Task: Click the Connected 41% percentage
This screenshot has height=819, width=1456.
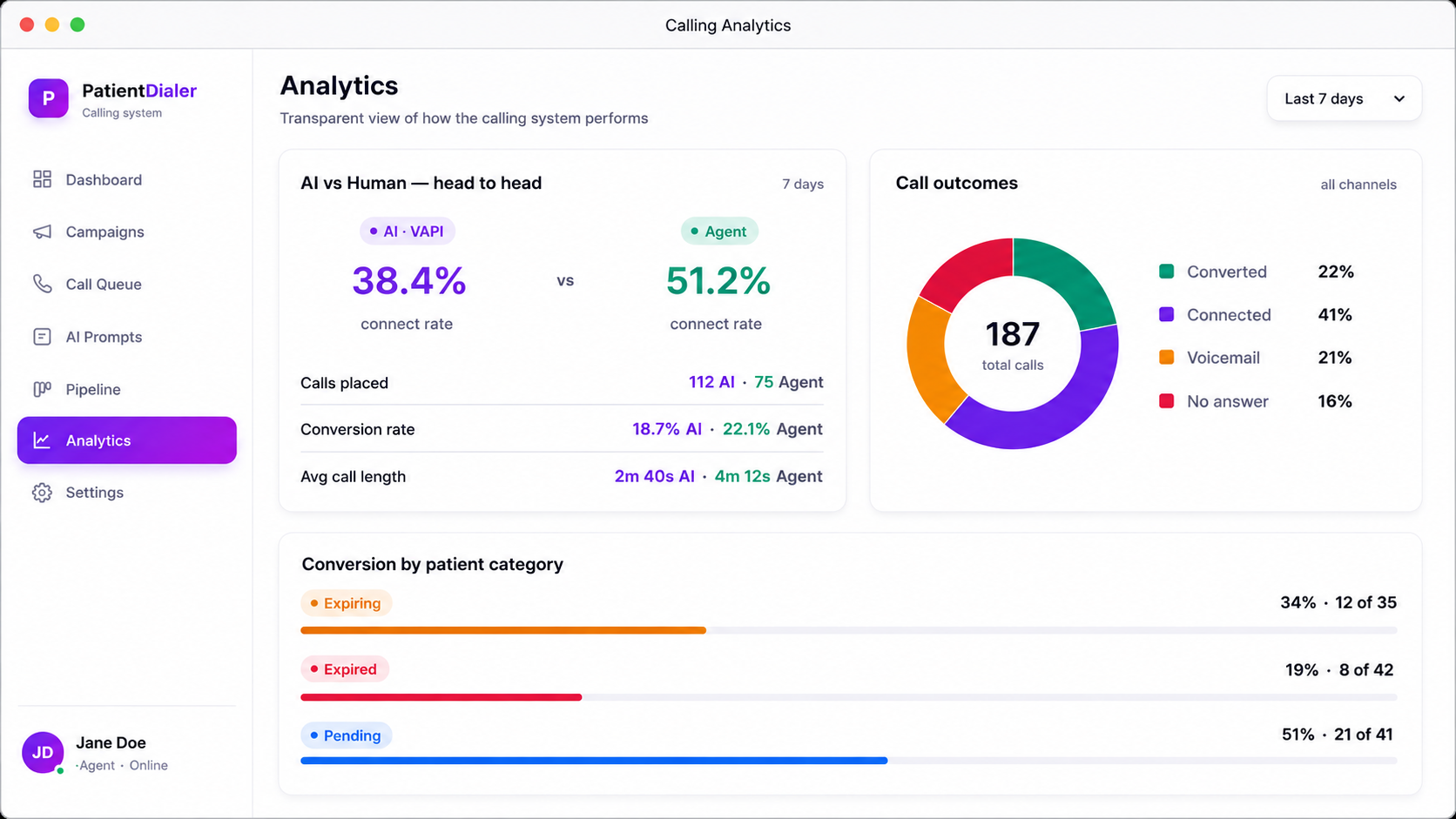Action: 1335,315
